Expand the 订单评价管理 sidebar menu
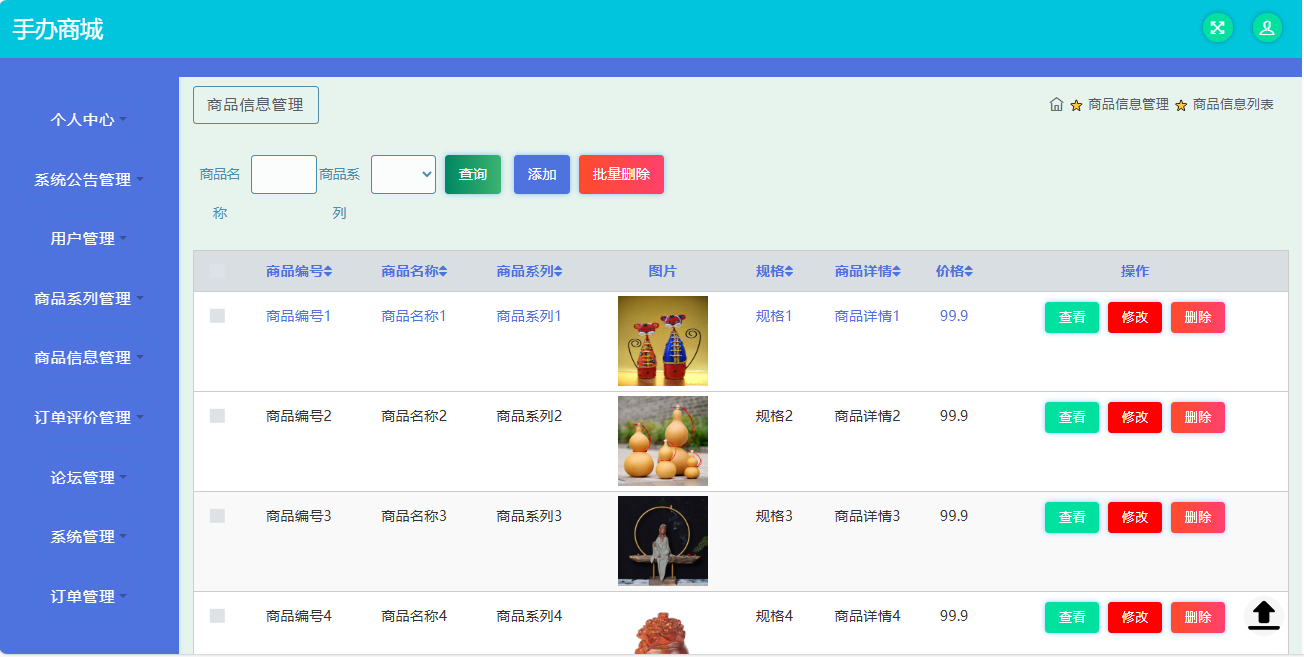1304x657 pixels. [89, 418]
